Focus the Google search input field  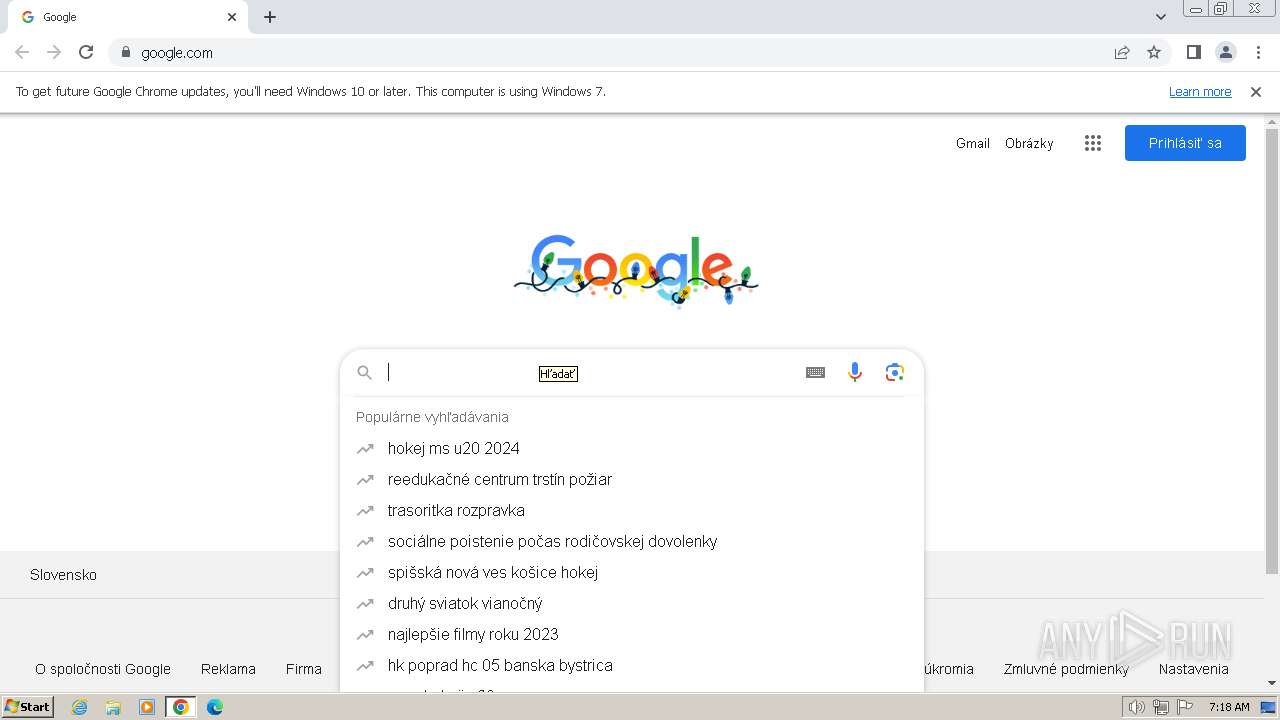pos(590,373)
